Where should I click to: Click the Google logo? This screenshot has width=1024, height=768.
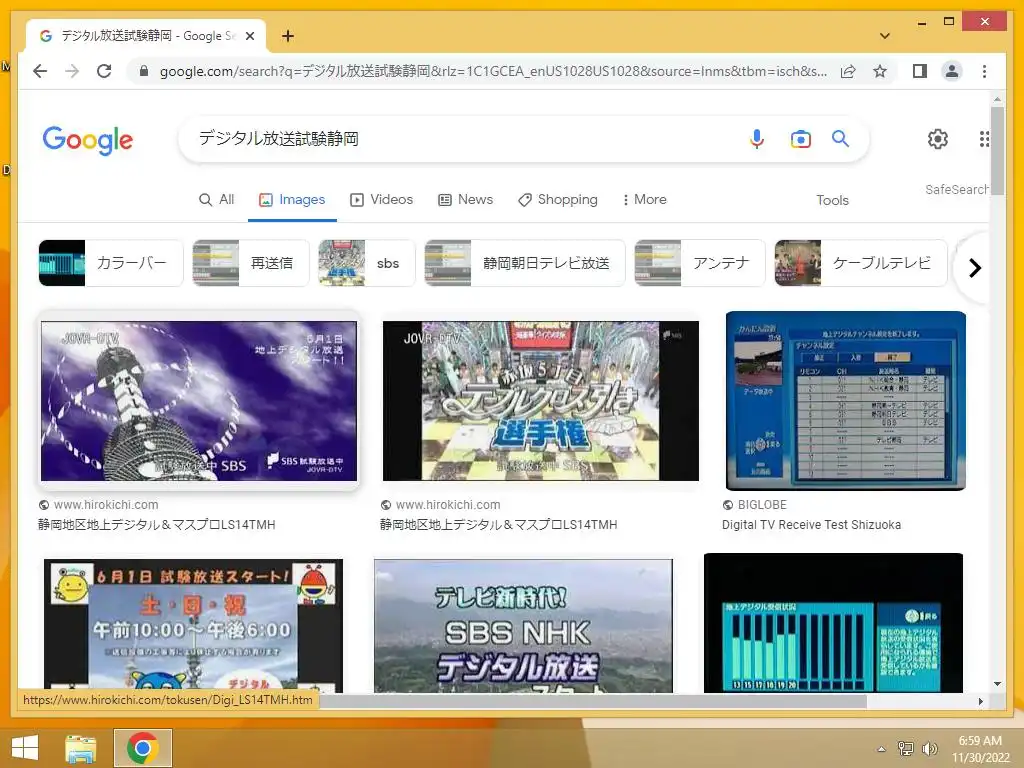point(88,140)
